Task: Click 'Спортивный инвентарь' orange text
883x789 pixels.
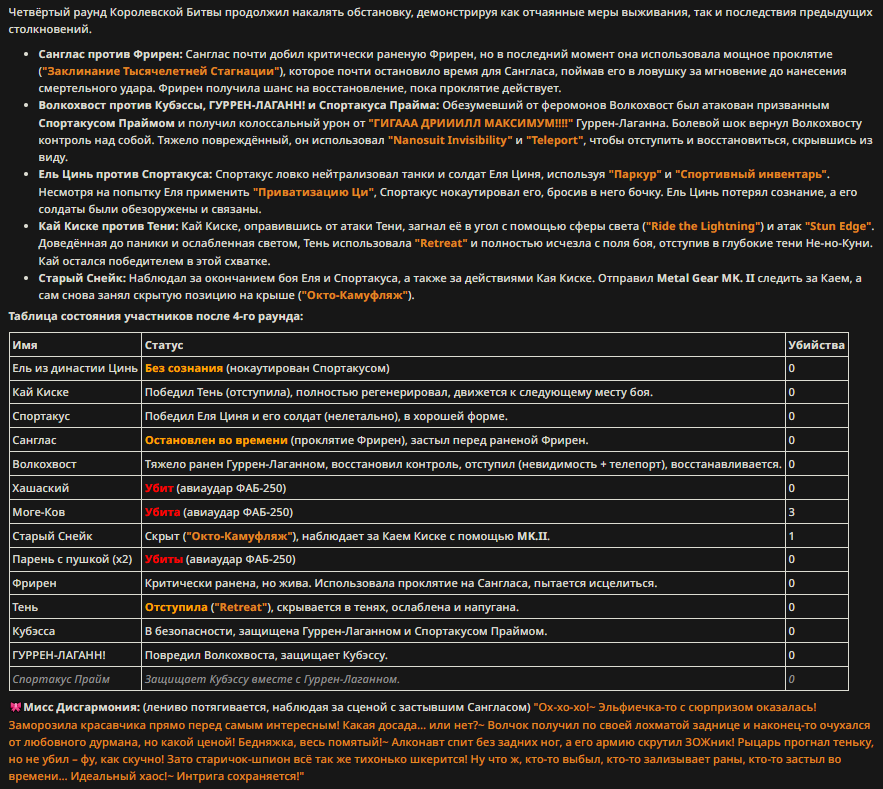Action: (x=751, y=175)
